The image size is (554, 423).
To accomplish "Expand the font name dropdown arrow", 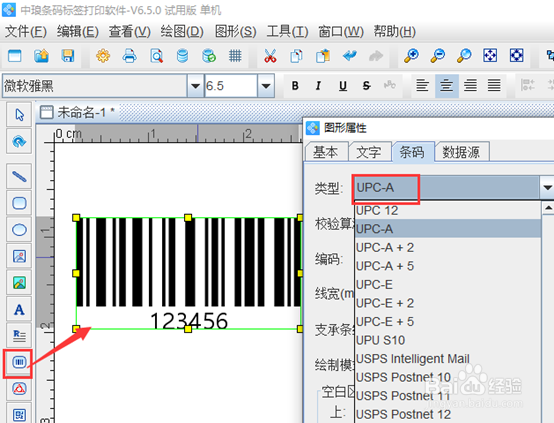I will (x=195, y=86).
